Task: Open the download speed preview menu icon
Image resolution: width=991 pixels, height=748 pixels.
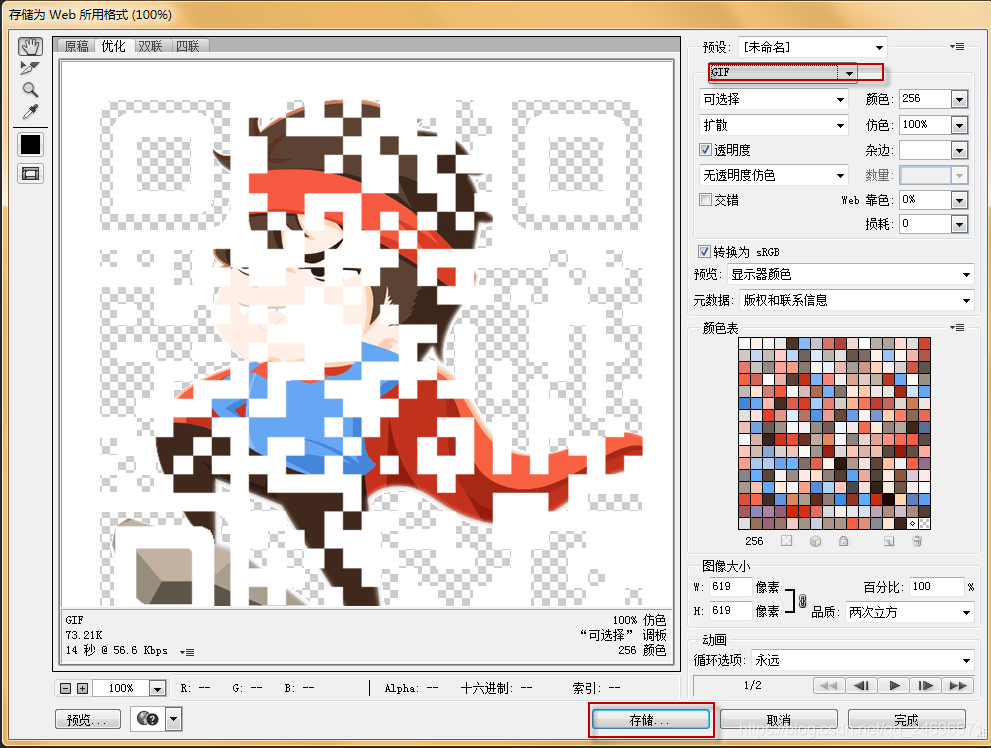Action: pos(187,651)
